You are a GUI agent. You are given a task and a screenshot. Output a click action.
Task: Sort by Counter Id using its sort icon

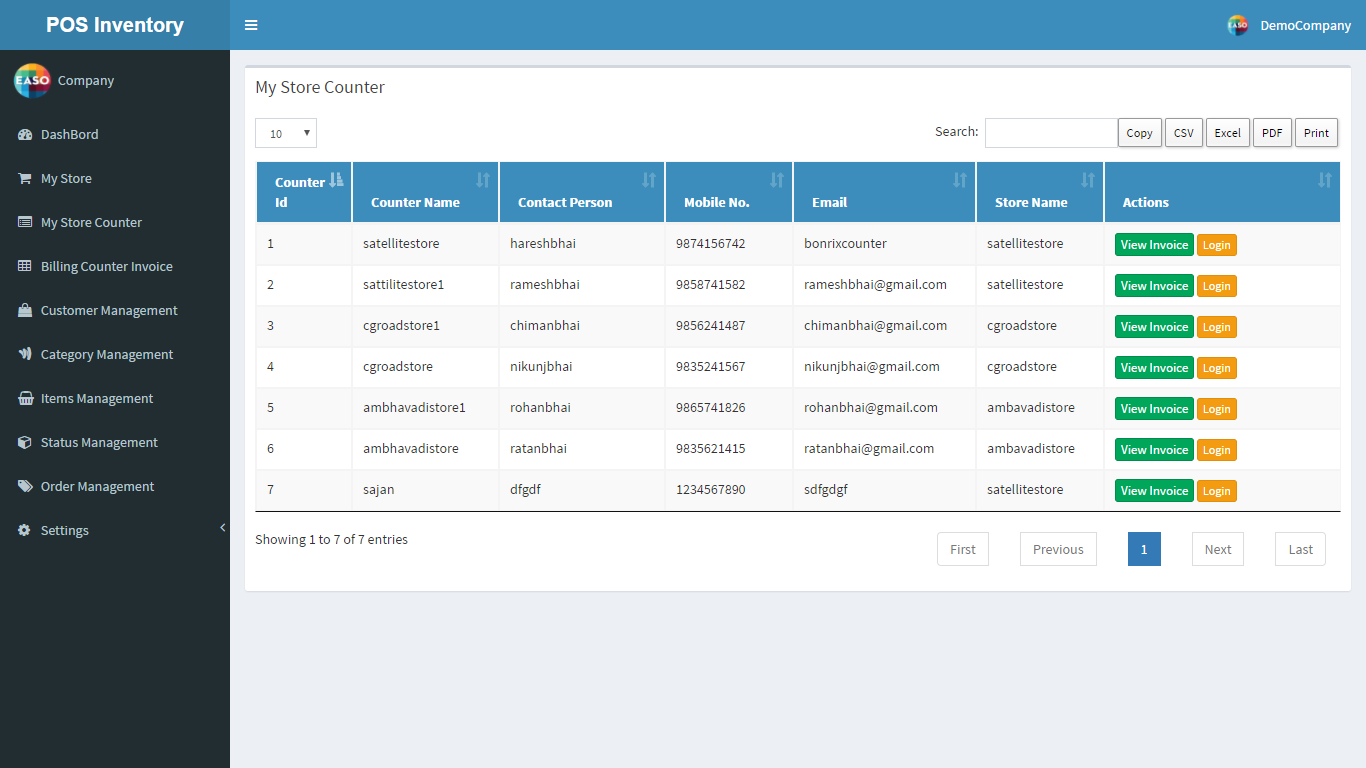(x=336, y=180)
